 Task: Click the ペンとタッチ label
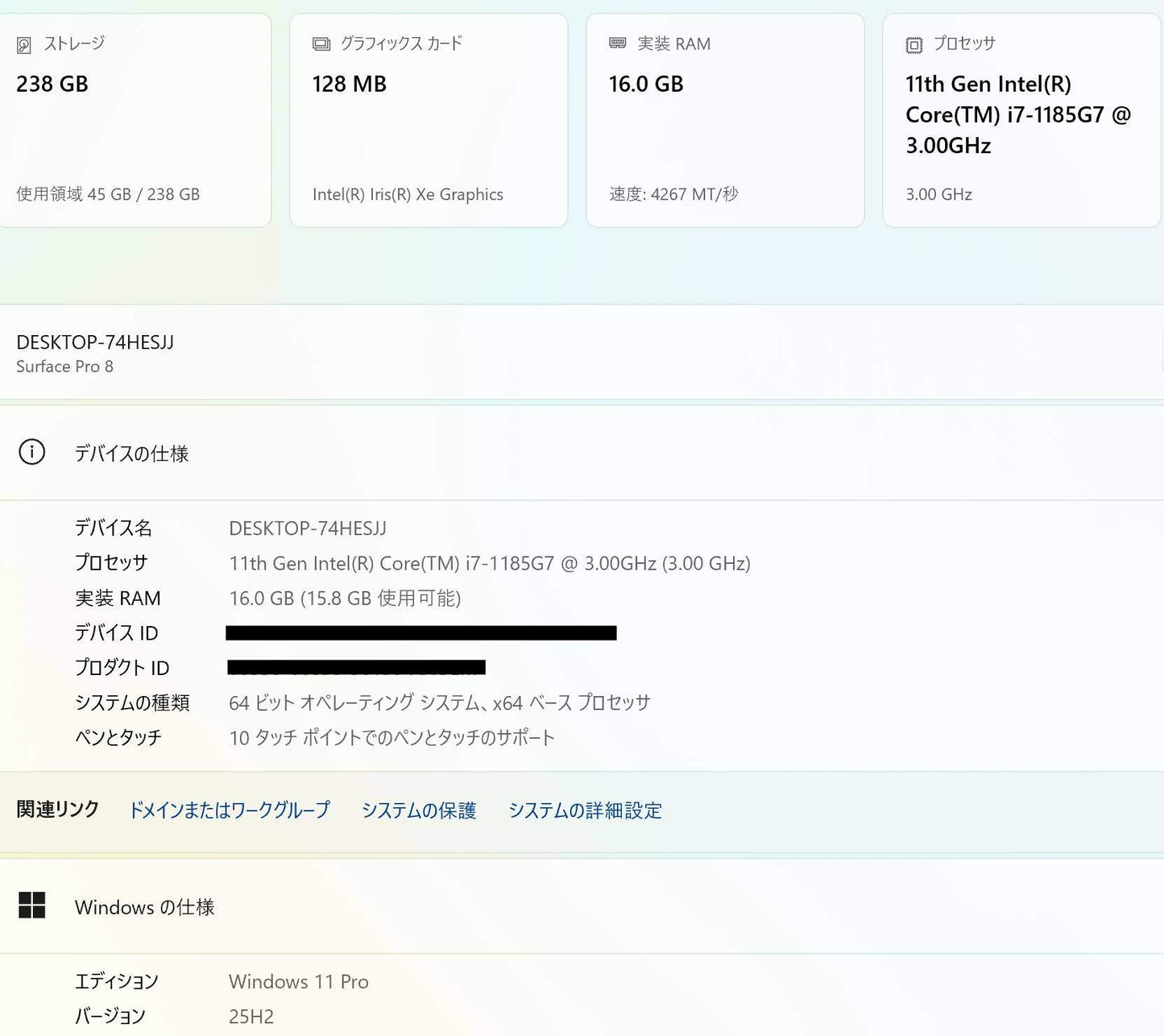[118, 737]
